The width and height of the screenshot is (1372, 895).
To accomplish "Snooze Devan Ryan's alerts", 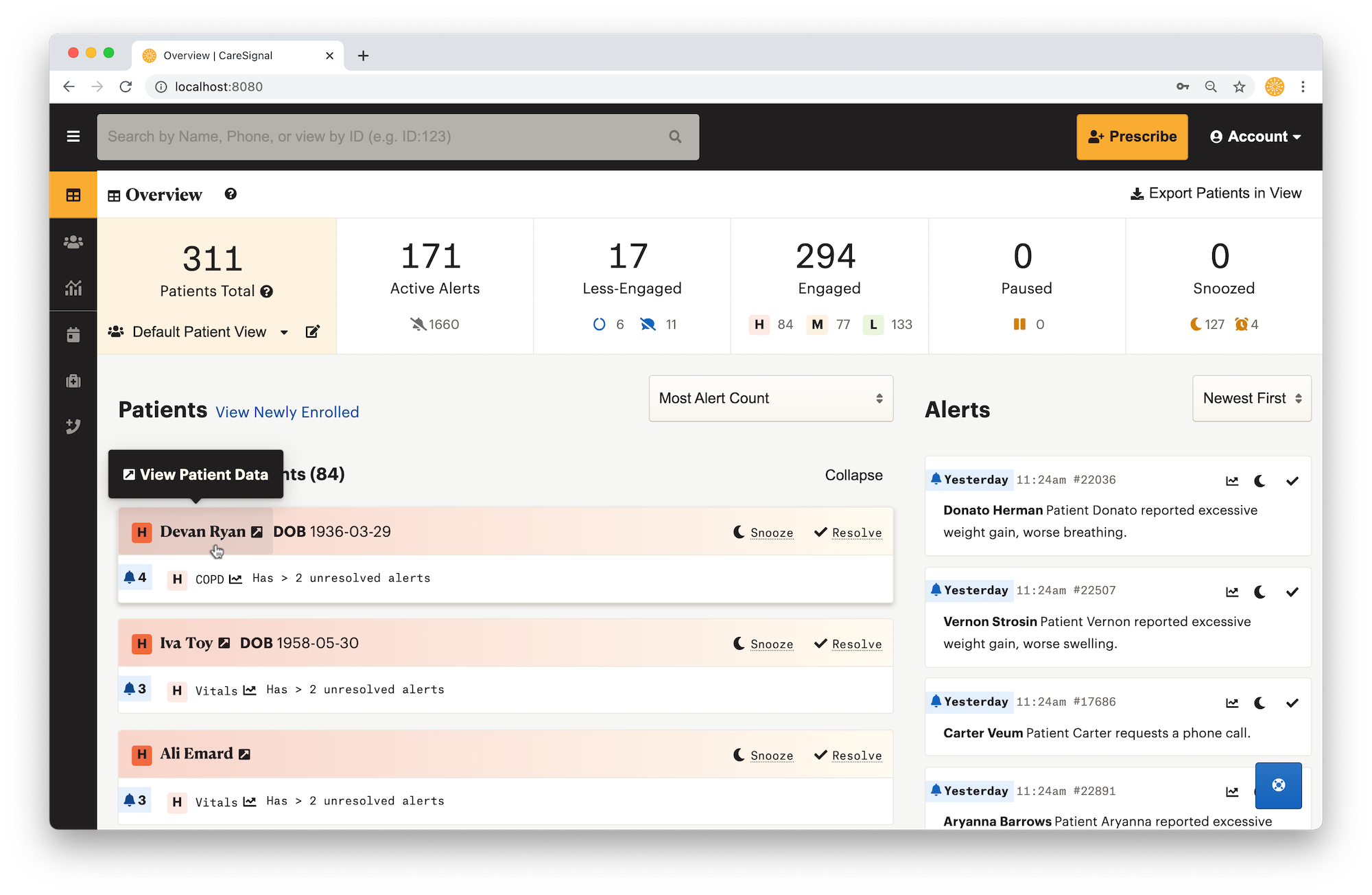I will coord(764,532).
